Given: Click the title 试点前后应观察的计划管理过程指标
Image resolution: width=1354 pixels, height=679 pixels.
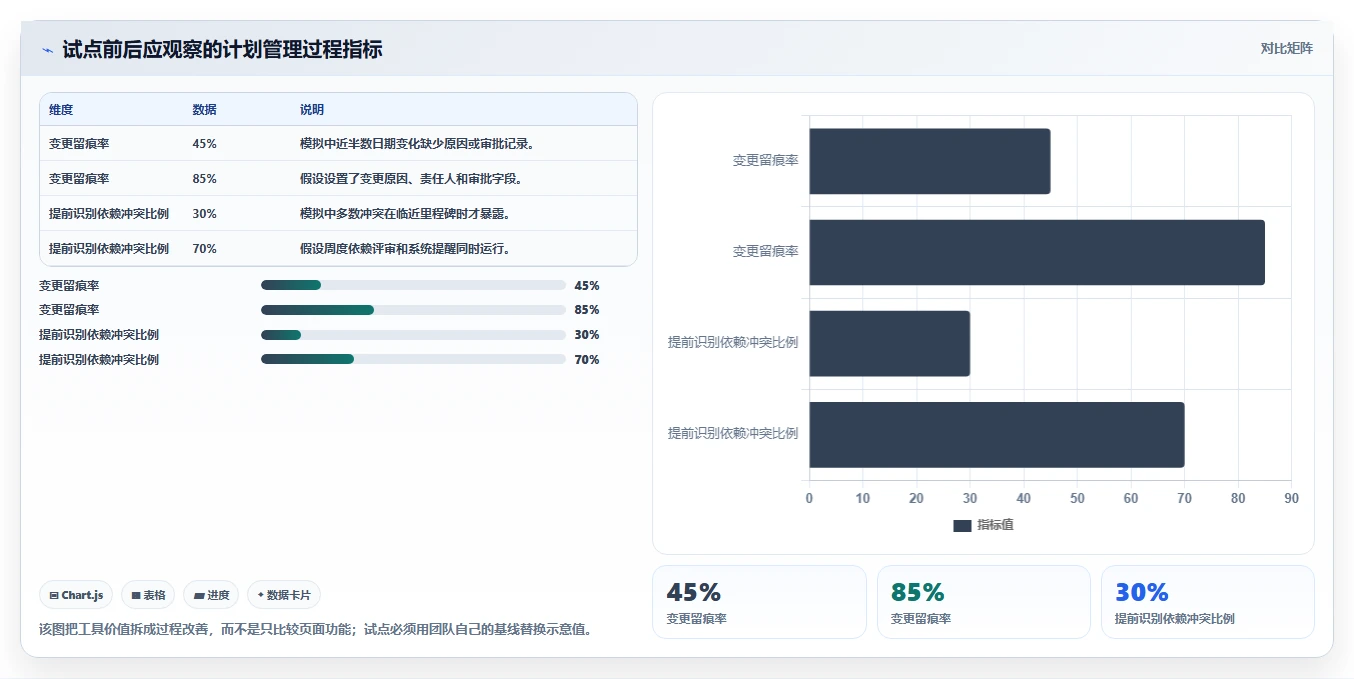Looking at the screenshot, I should (x=222, y=50).
